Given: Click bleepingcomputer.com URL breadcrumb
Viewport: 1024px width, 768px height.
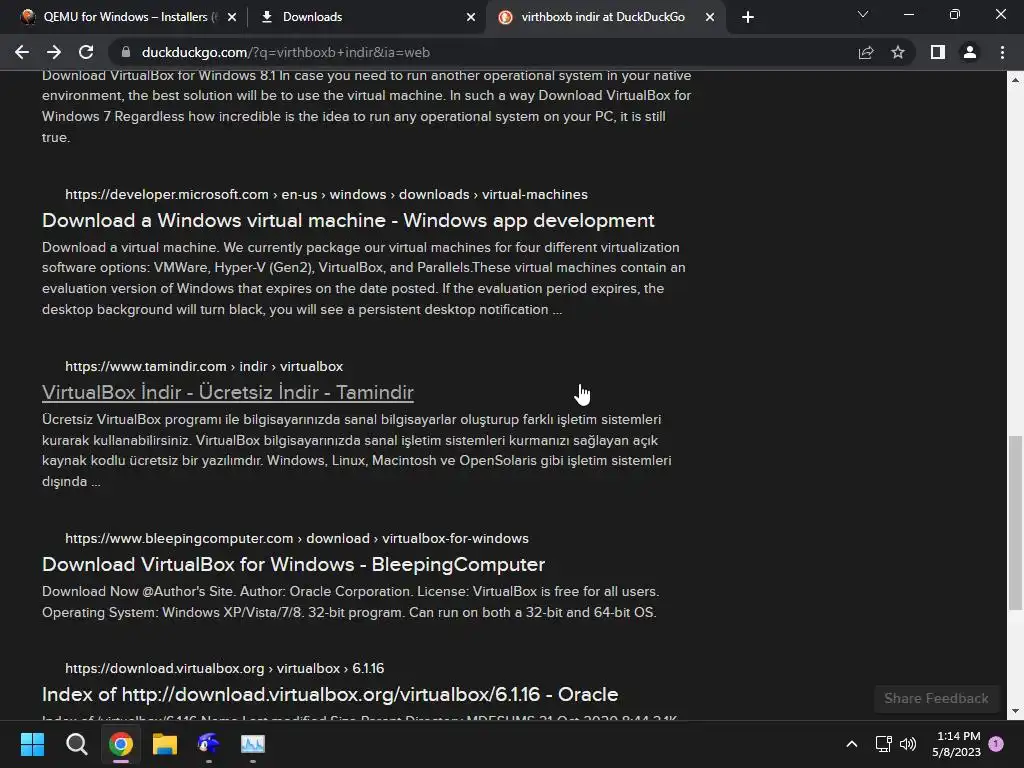Looking at the screenshot, I should [x=296, y=538].
